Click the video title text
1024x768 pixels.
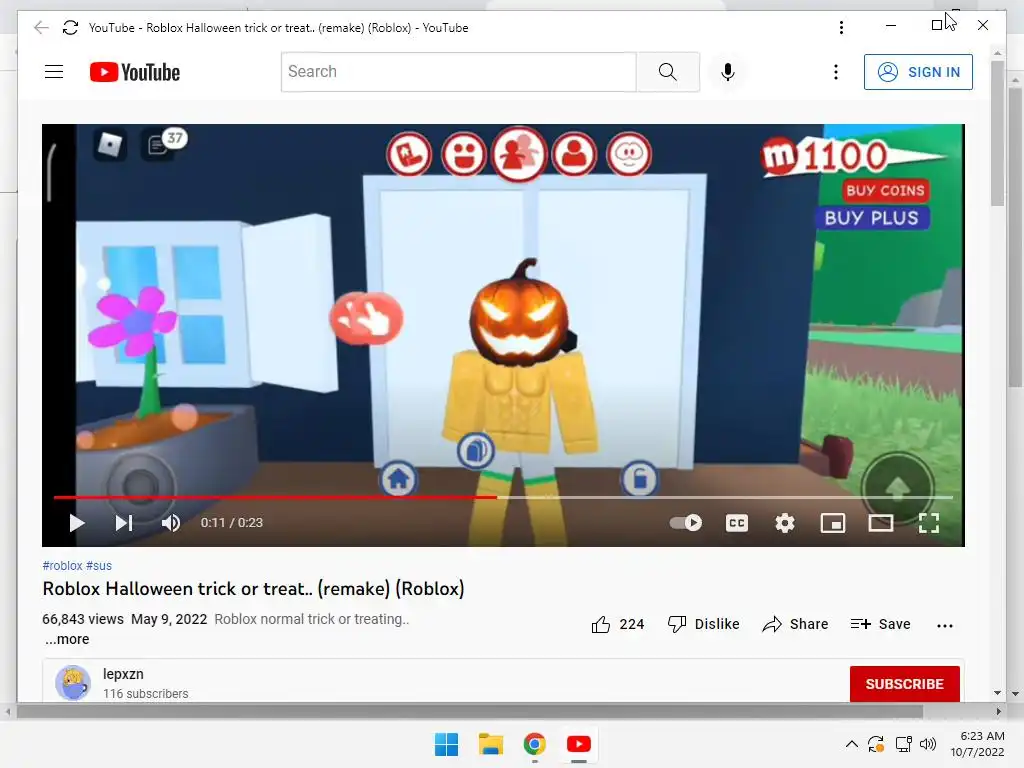(x=253, y=588)
